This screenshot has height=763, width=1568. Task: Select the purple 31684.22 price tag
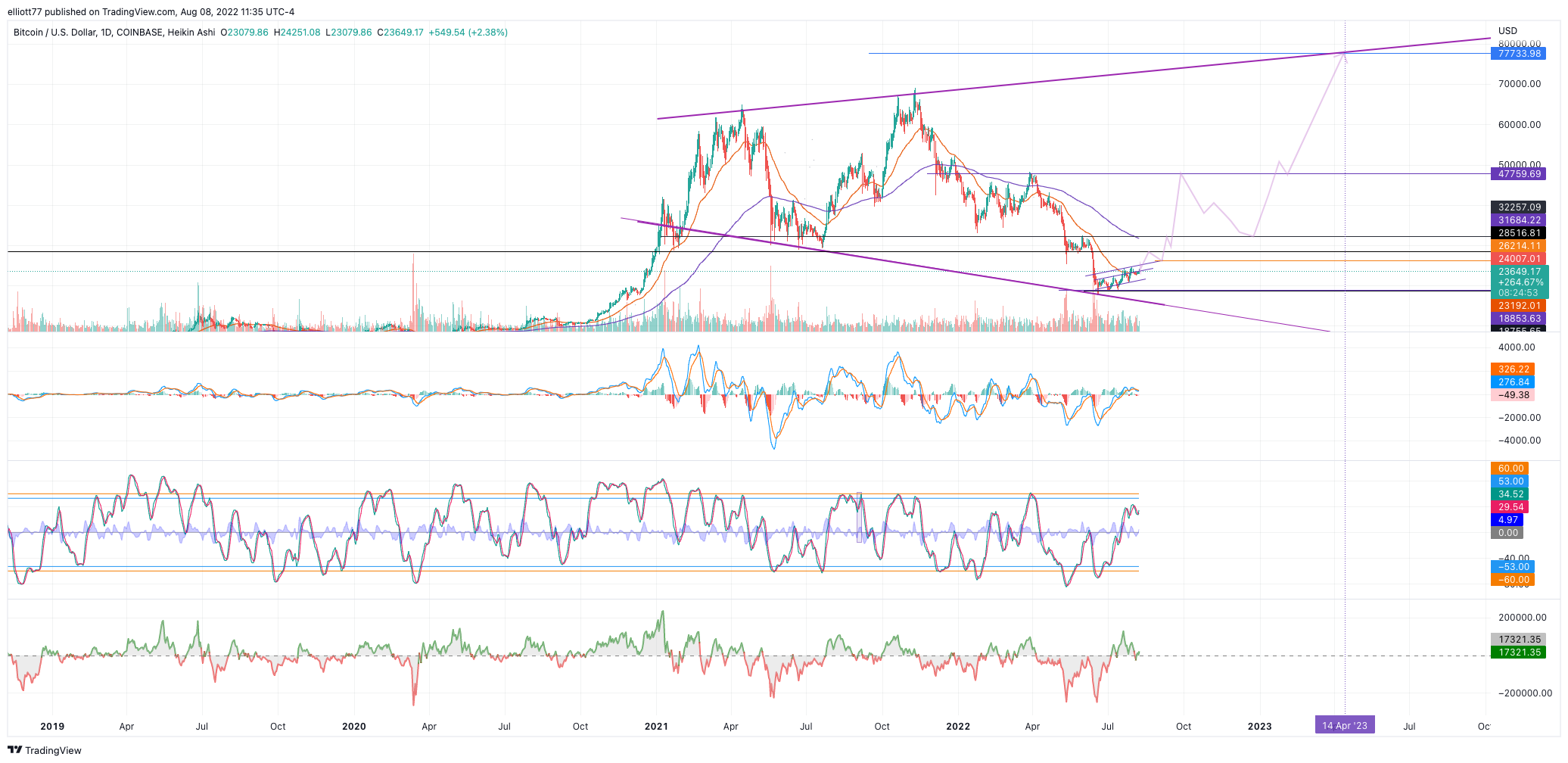tap(1518, 220)
